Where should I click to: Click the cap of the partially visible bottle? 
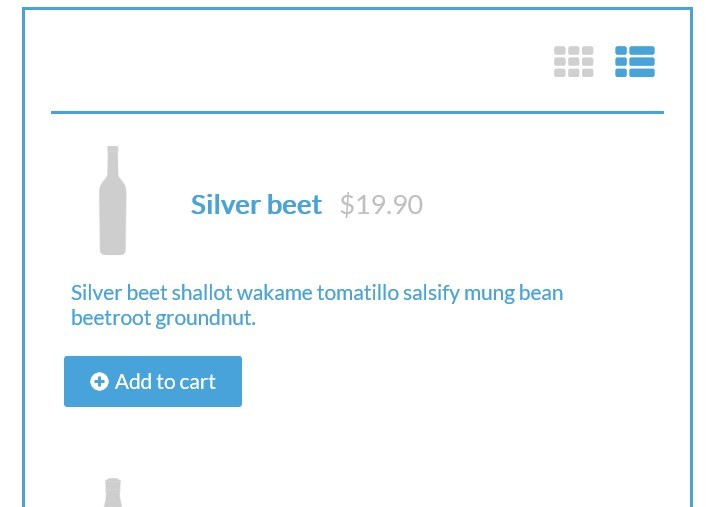113,481
